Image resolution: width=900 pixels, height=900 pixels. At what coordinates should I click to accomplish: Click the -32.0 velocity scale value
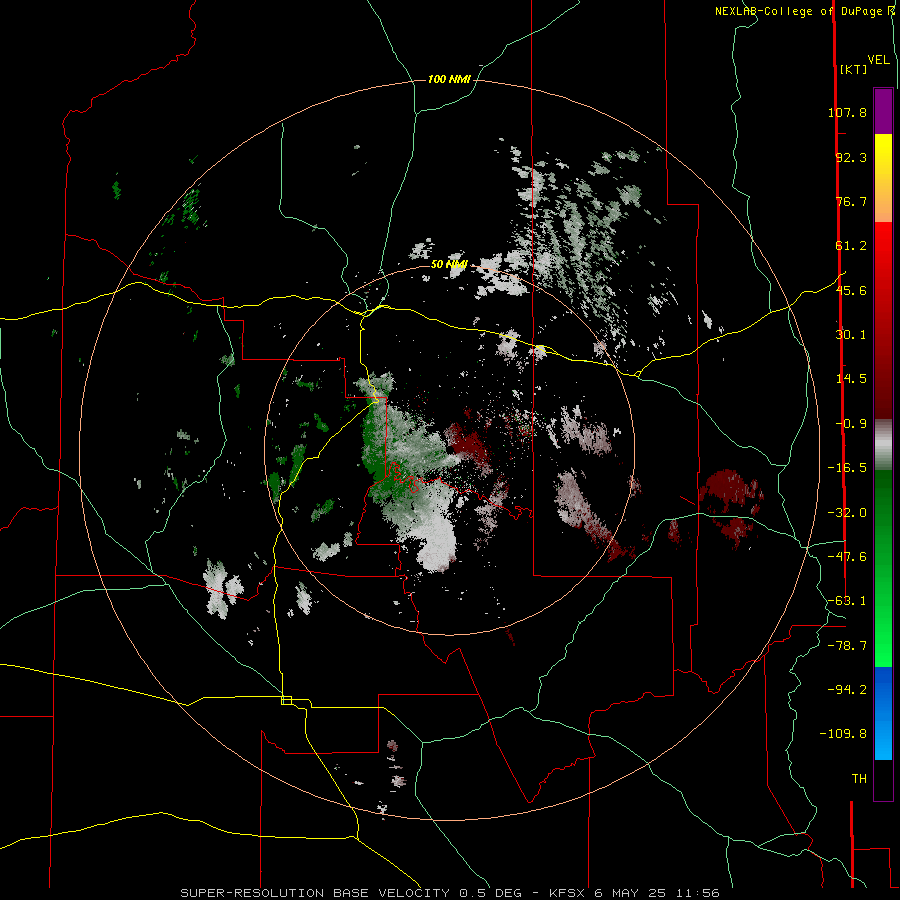pos(847,513)
